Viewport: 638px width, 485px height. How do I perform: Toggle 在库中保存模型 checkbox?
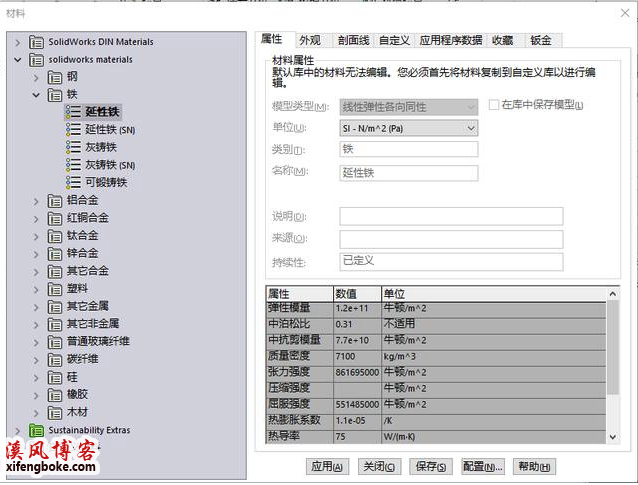coord(494,105)
